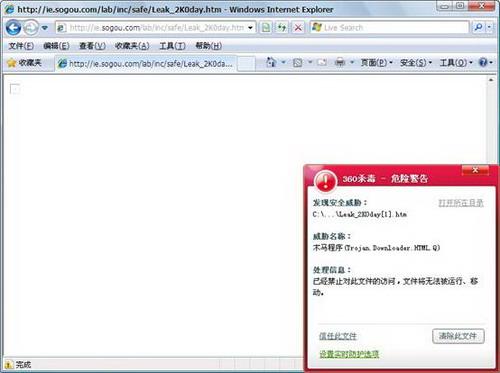Screen dimensions: 500x373
Task: Click the IE logo in title bar
Action: [10, 9]
